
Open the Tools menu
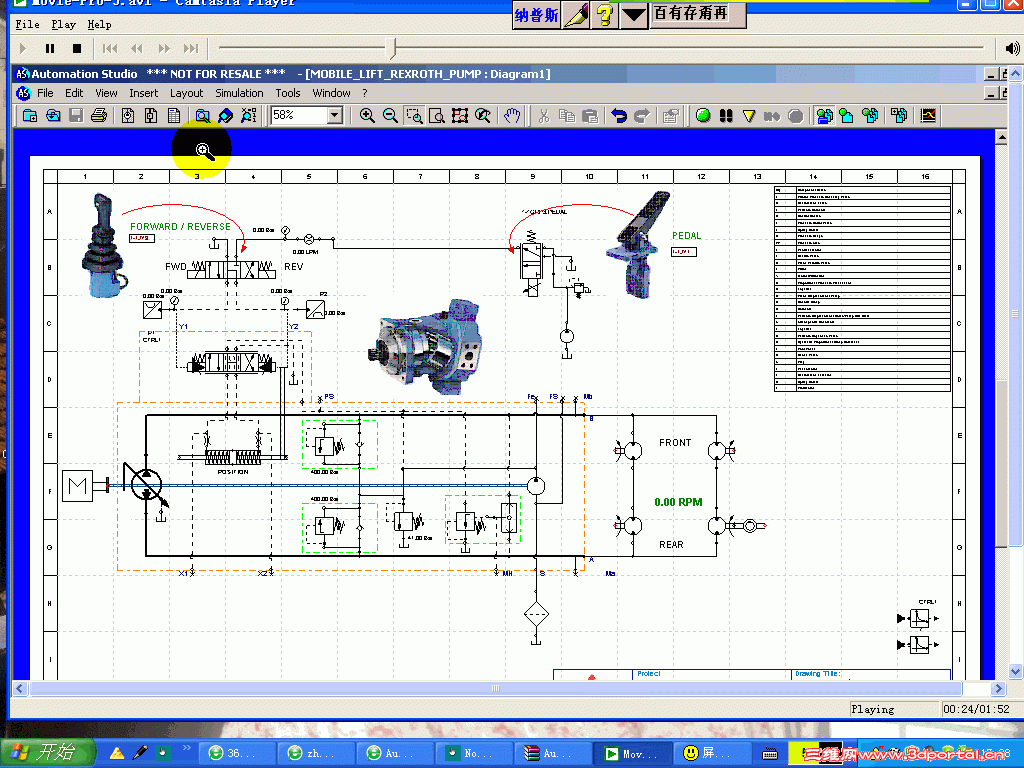(x=287, y=93)
